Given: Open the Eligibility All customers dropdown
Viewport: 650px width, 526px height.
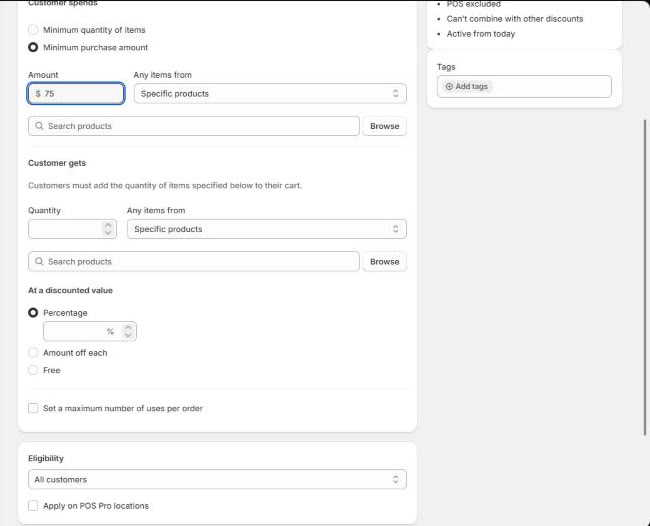Looking at the screenshot, I should [x=217, y=479].
